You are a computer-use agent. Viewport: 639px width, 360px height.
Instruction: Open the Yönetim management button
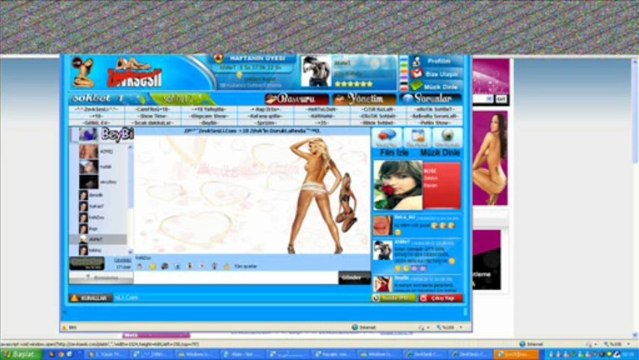[x=364, y=99]
